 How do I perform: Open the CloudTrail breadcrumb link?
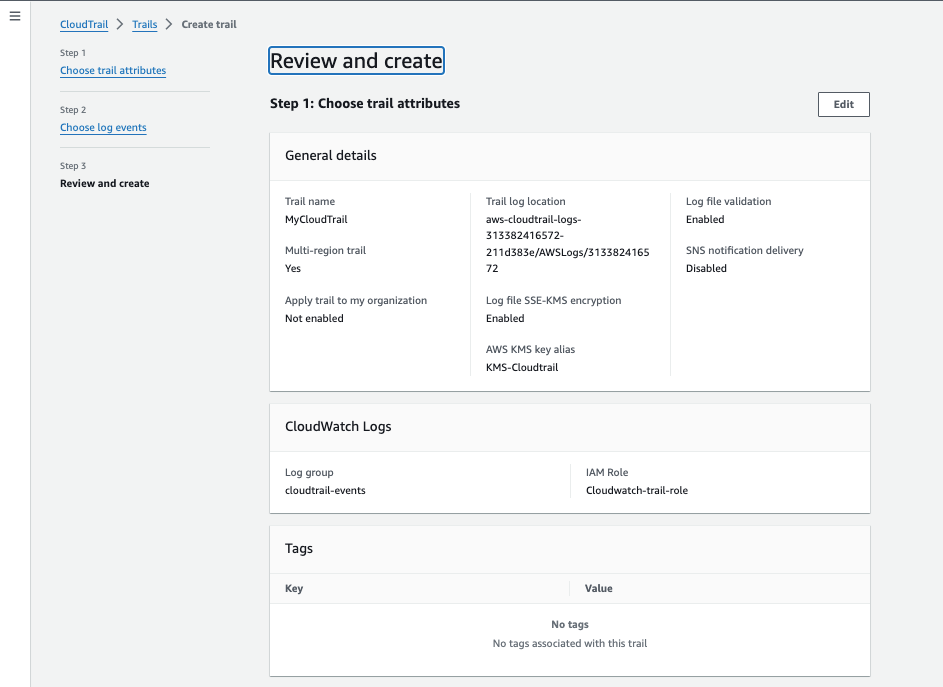[83, 24]
